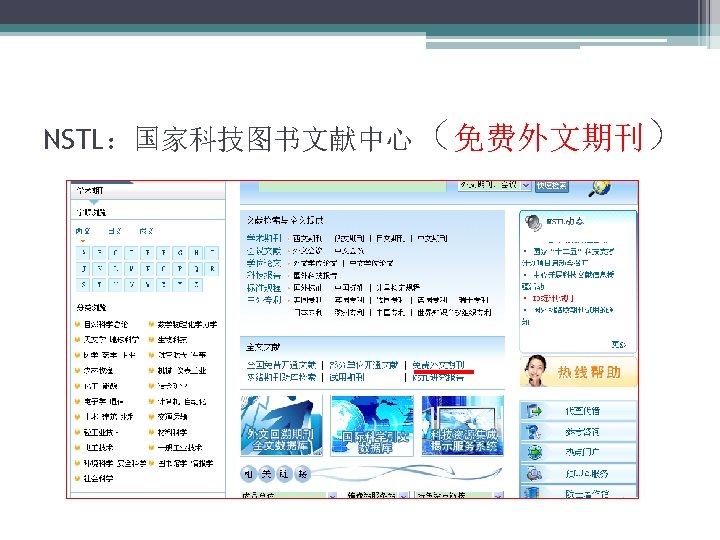The image size is (720, 540).
Task: Open the red news item in NSTL动态
Action: [x=553, y=298]
